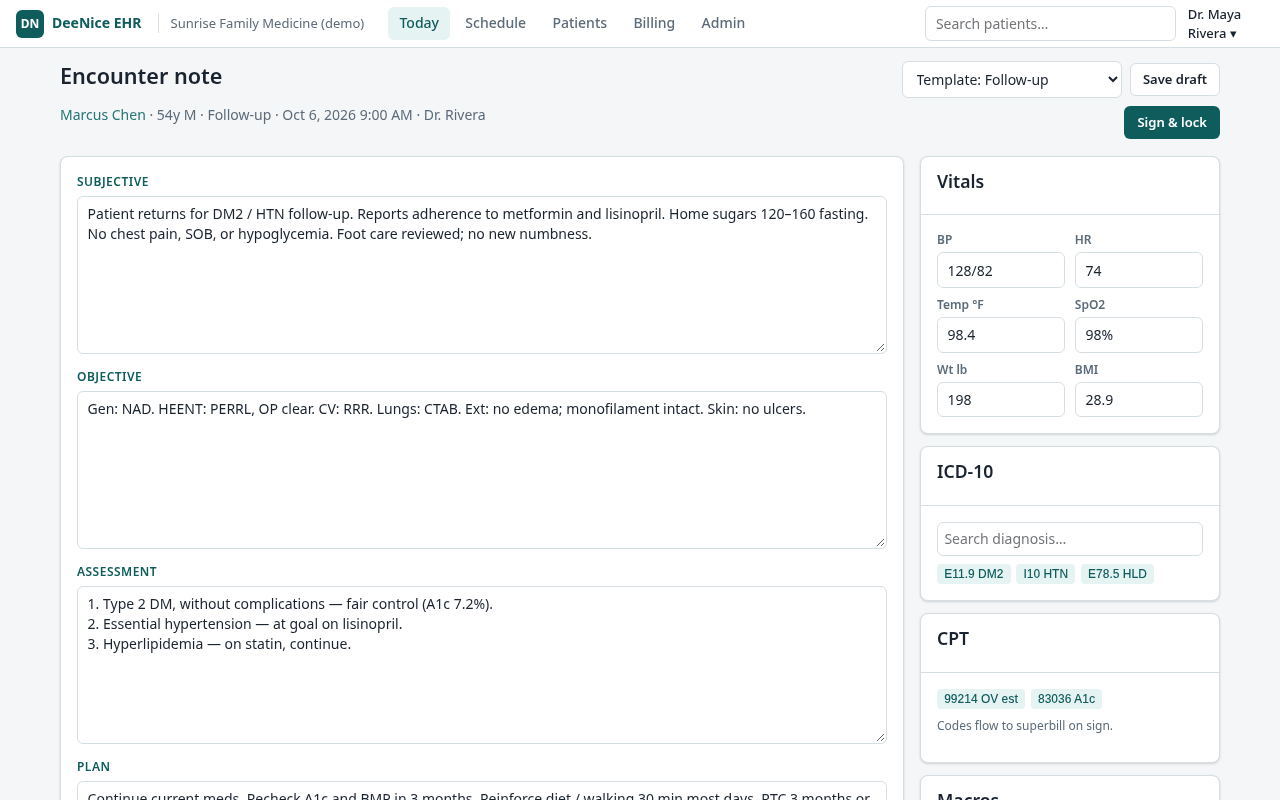Edit the Temp °F field

(x=1001, y=335)
